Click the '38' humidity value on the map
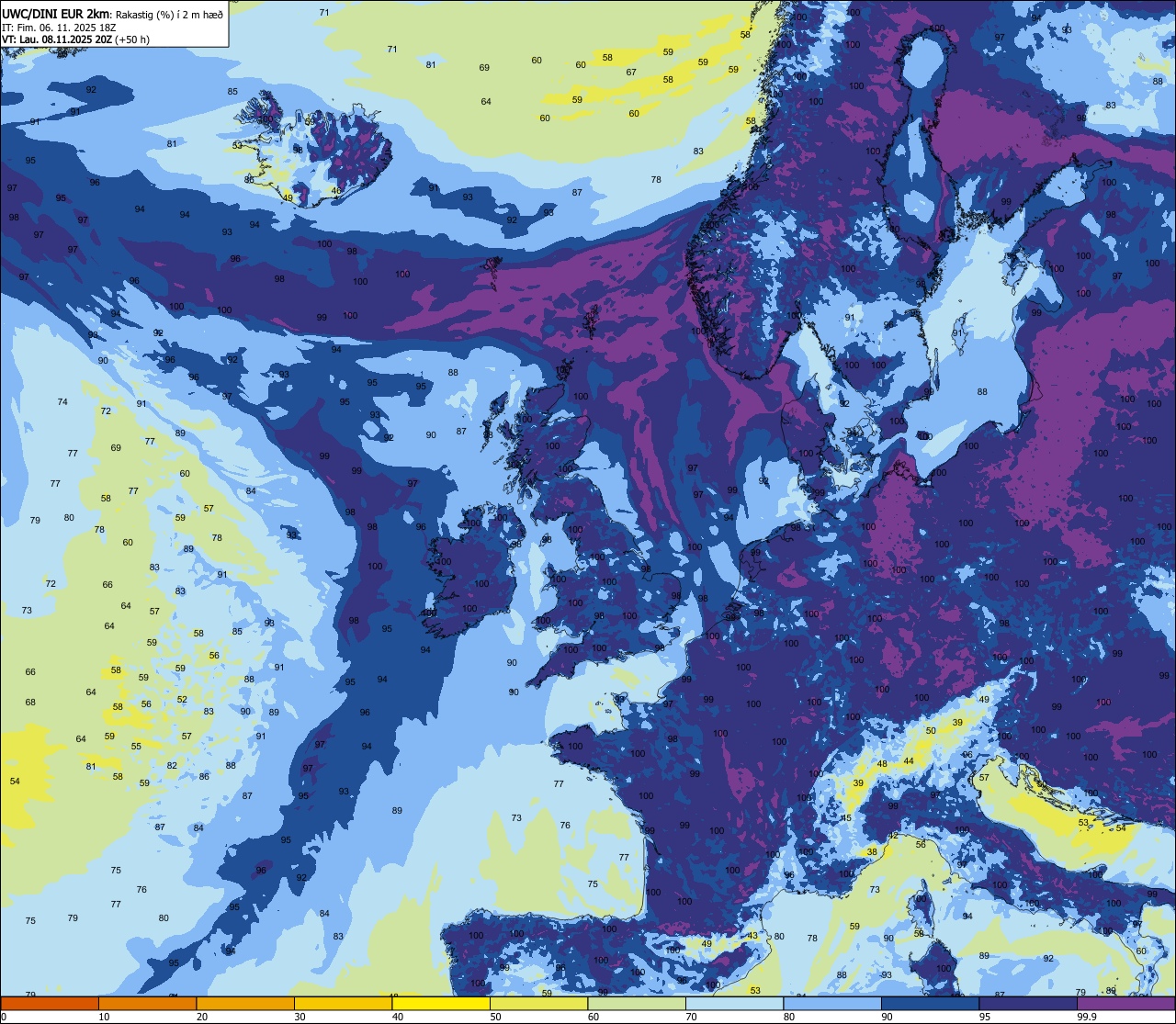The height and width of the screenshot is (1024, 1176). pos(872,852)
